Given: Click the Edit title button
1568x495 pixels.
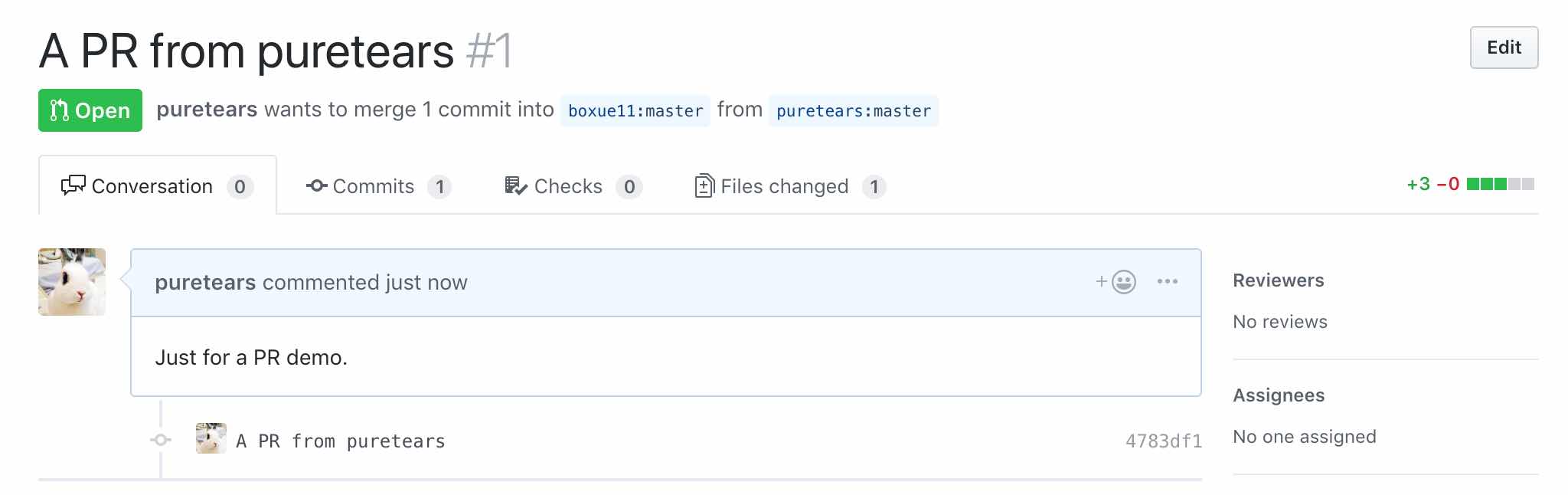Looking at the screenshot, I should (x=1504, y=48).
